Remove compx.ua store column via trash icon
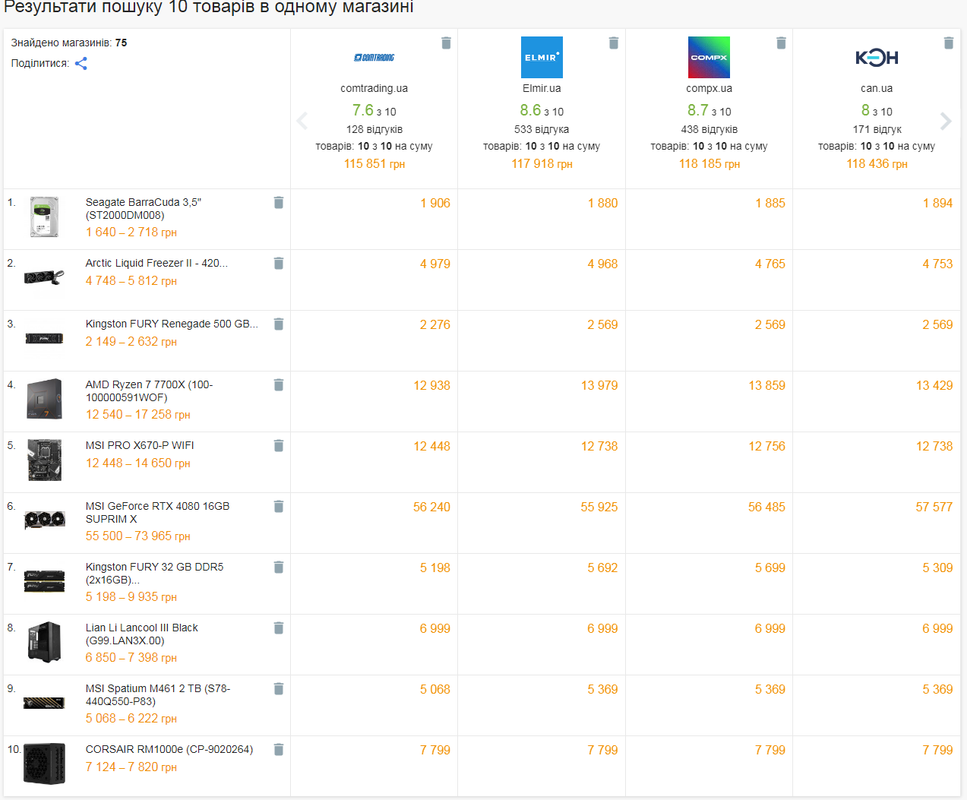This screenshot has width=967, height=800. pos(781,43)
